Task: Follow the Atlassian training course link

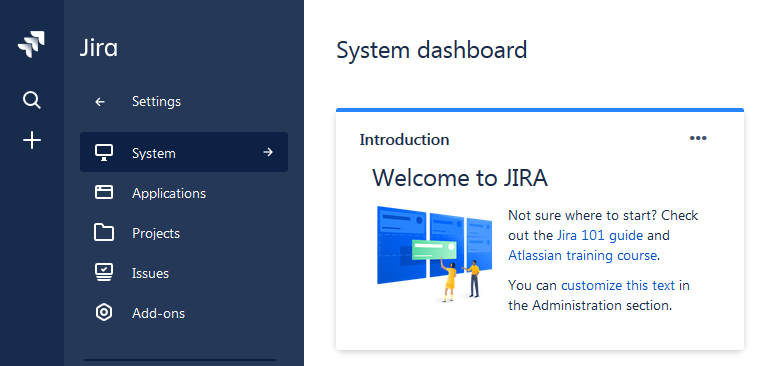Action: pyautogui.click(x=582, y=255)
